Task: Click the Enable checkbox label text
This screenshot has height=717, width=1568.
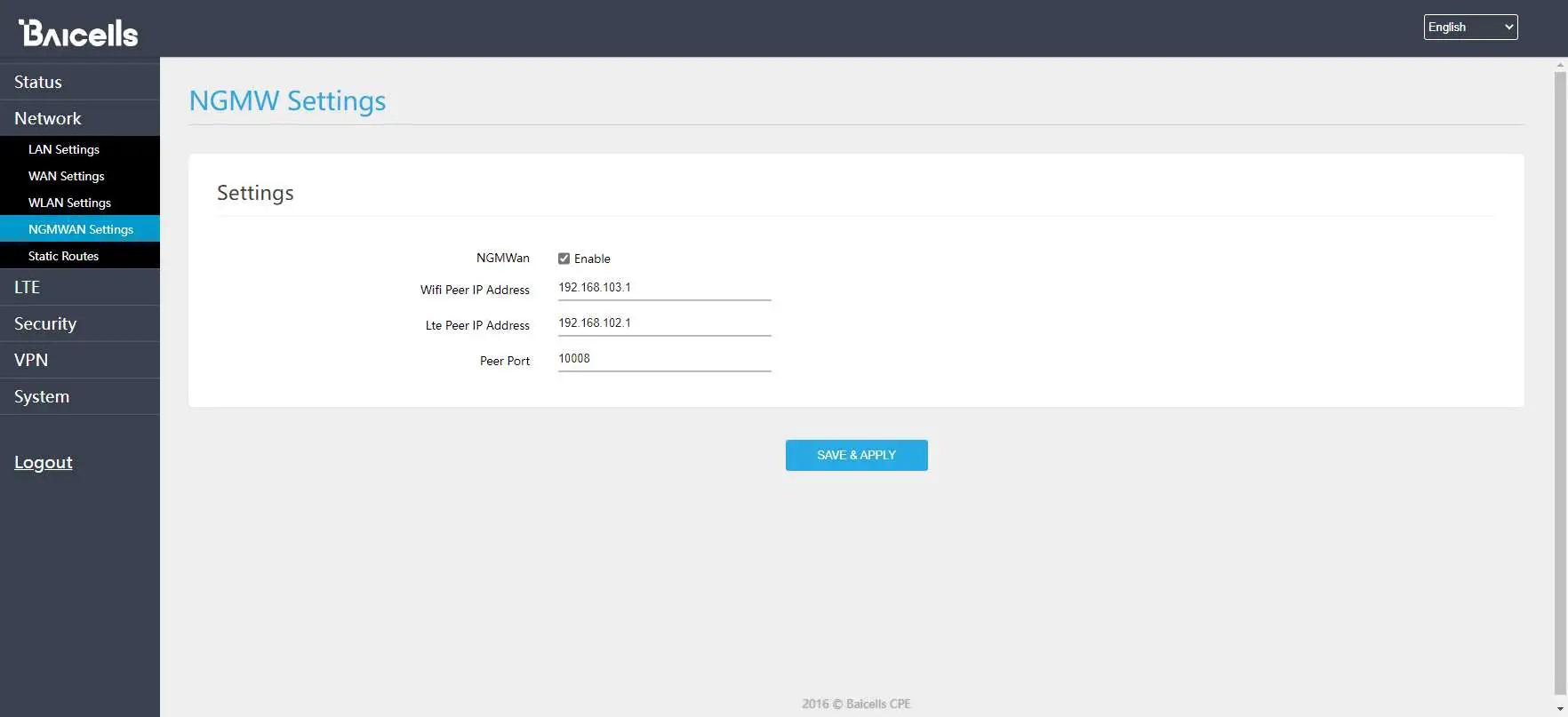Action: [x=592, y=259]
